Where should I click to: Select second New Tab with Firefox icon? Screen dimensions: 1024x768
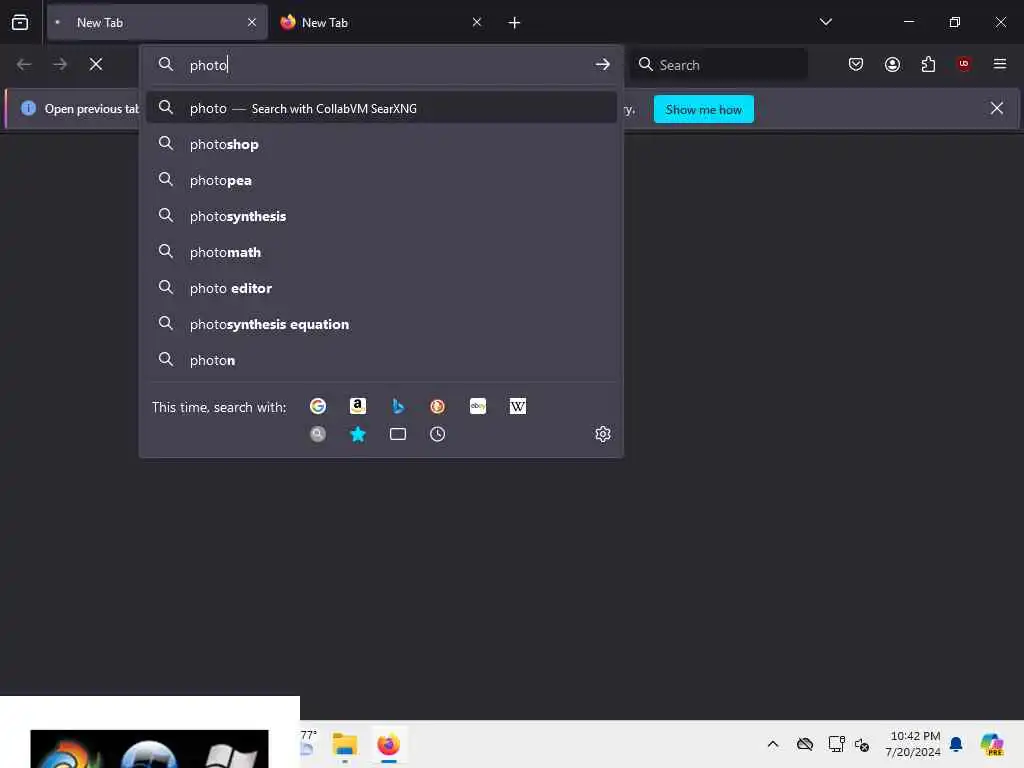pyautogui.click(x=381, y=22)
